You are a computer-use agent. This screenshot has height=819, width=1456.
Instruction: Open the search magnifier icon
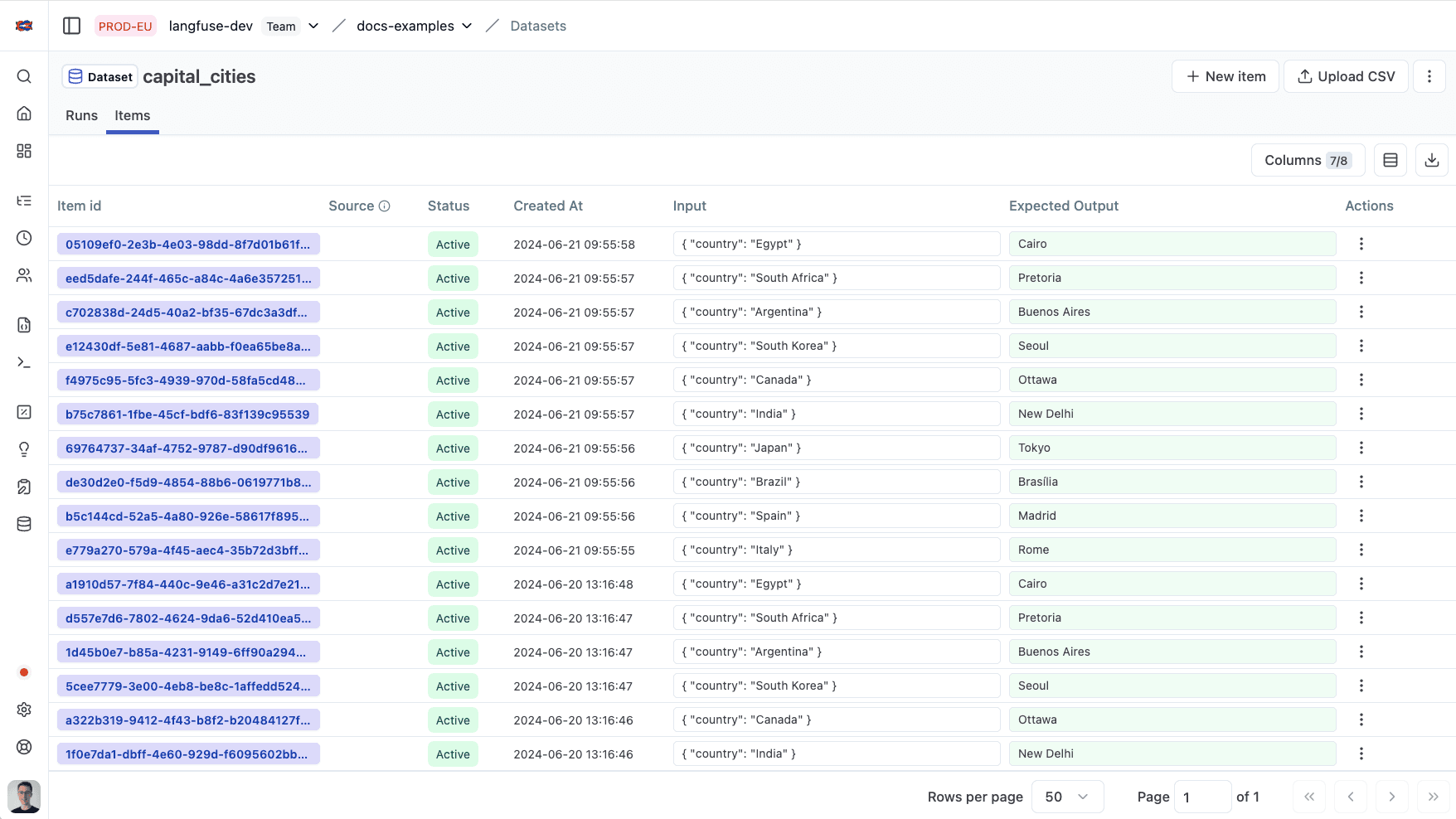[x=23, y=76]
